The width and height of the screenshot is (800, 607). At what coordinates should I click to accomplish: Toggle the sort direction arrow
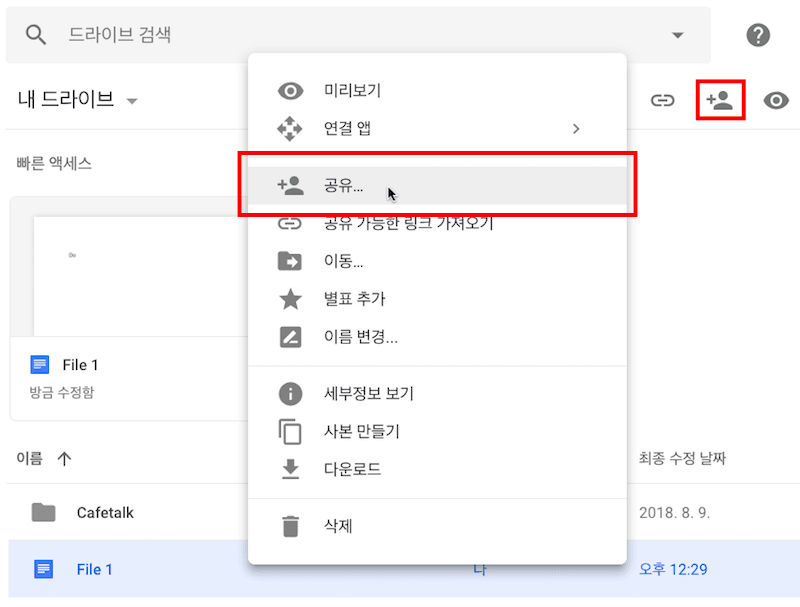pyautogui.click(x=64, y=459)
